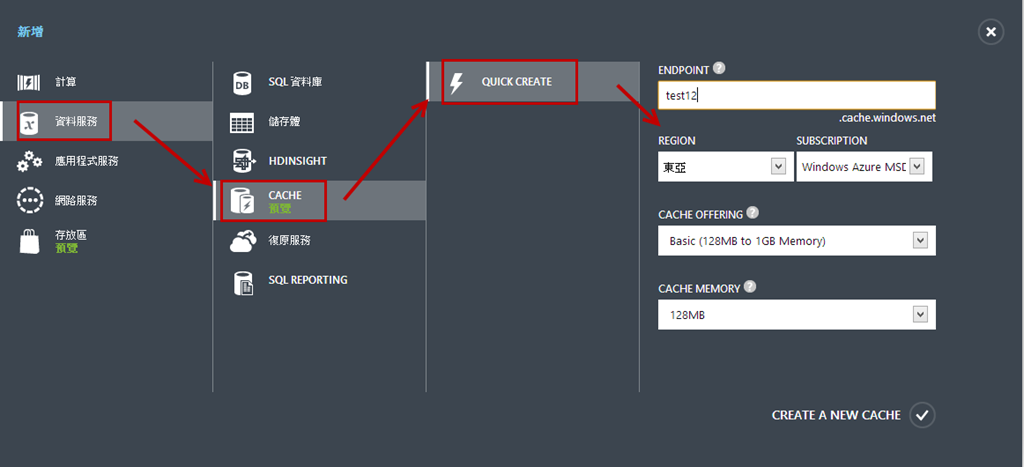Click the 應用程式服務 gears icon
1024x467 pixels.
(29, 161)
